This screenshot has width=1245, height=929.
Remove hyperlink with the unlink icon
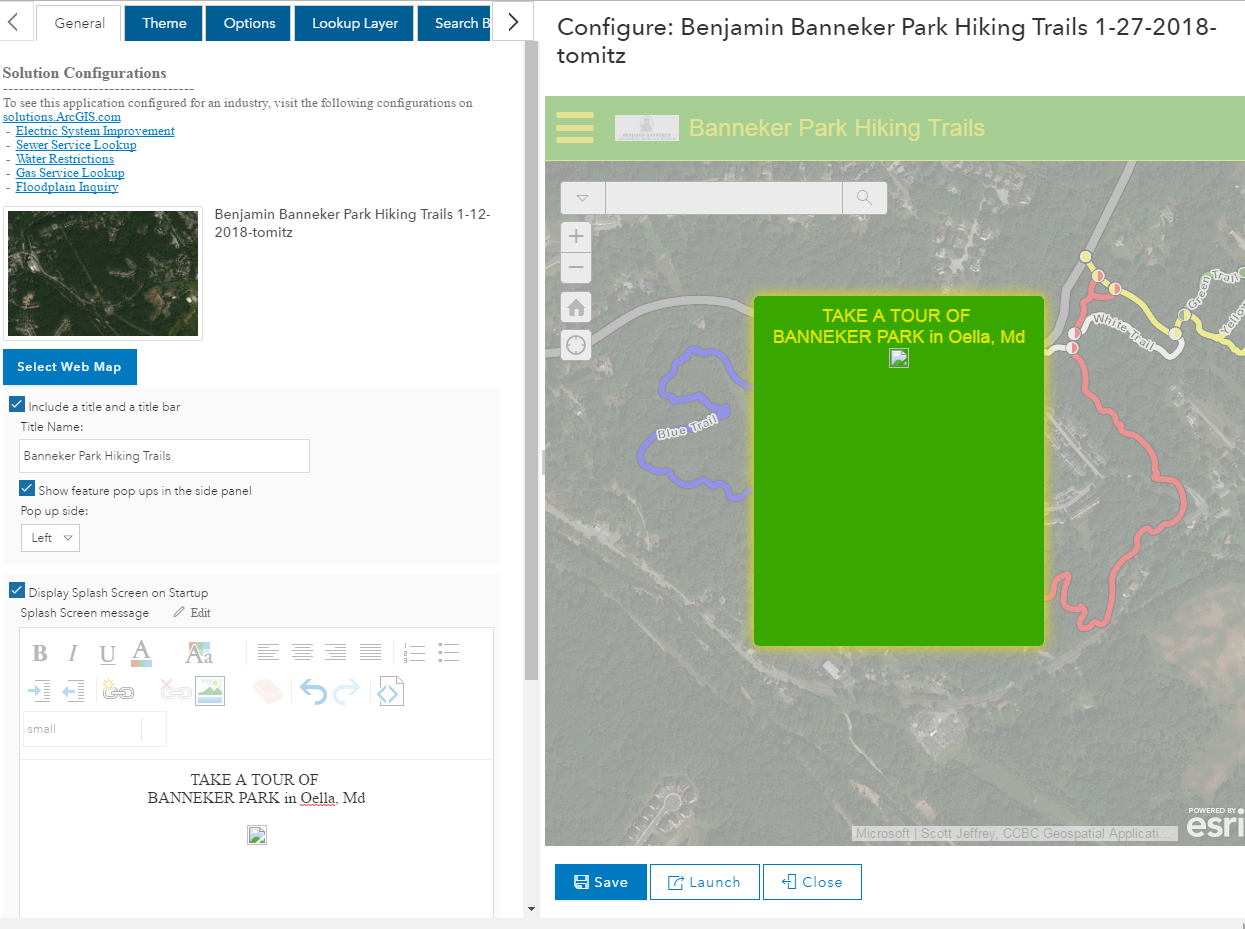[176, 691]
